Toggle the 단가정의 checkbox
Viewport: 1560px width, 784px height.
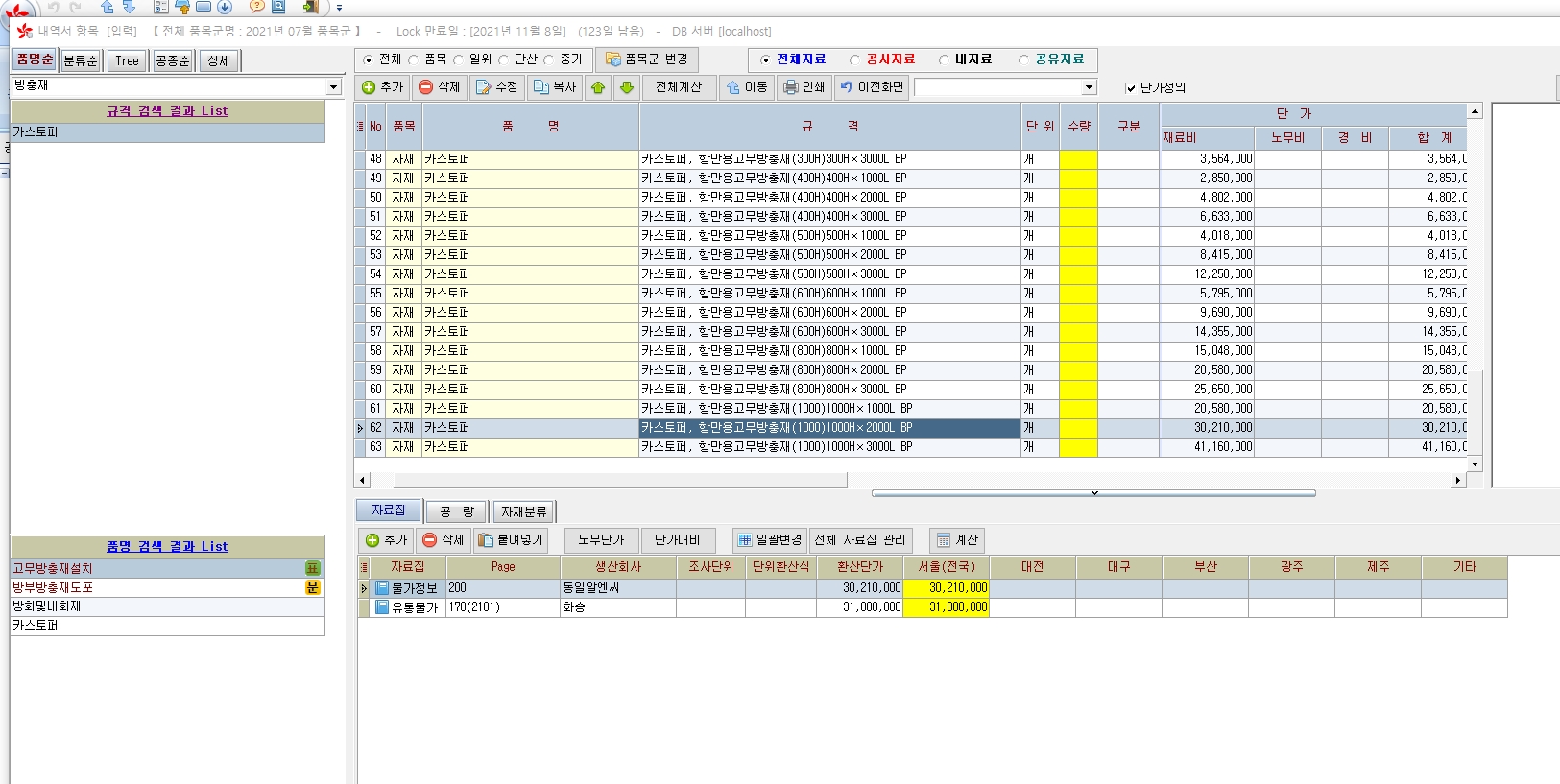point(1131,88)
